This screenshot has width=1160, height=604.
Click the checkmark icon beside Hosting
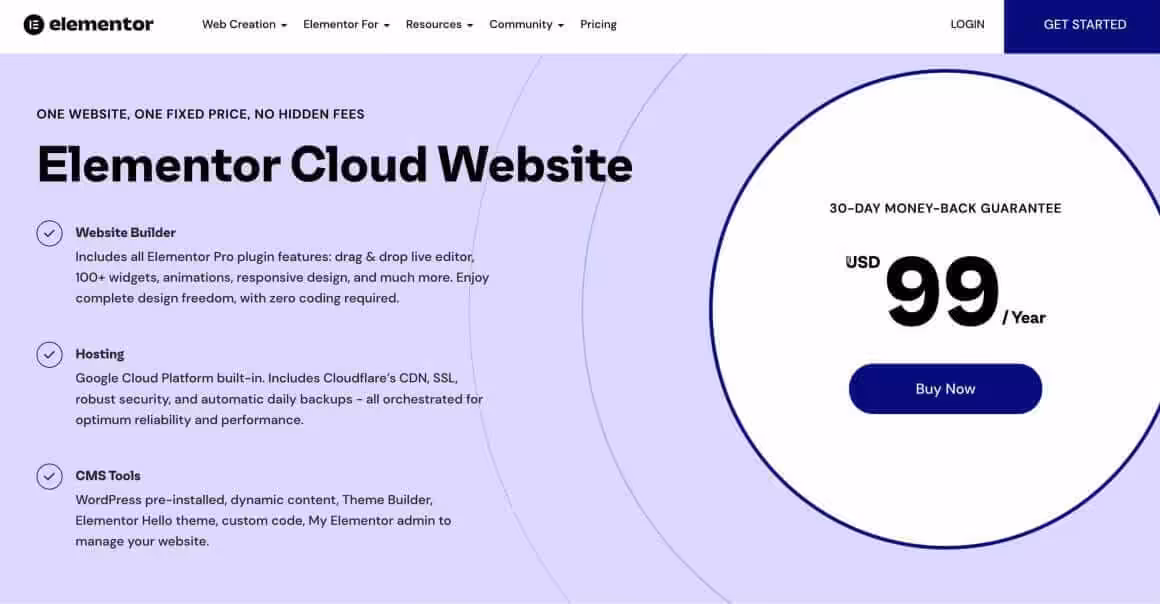pyautogui.click(x=49, y=353)
